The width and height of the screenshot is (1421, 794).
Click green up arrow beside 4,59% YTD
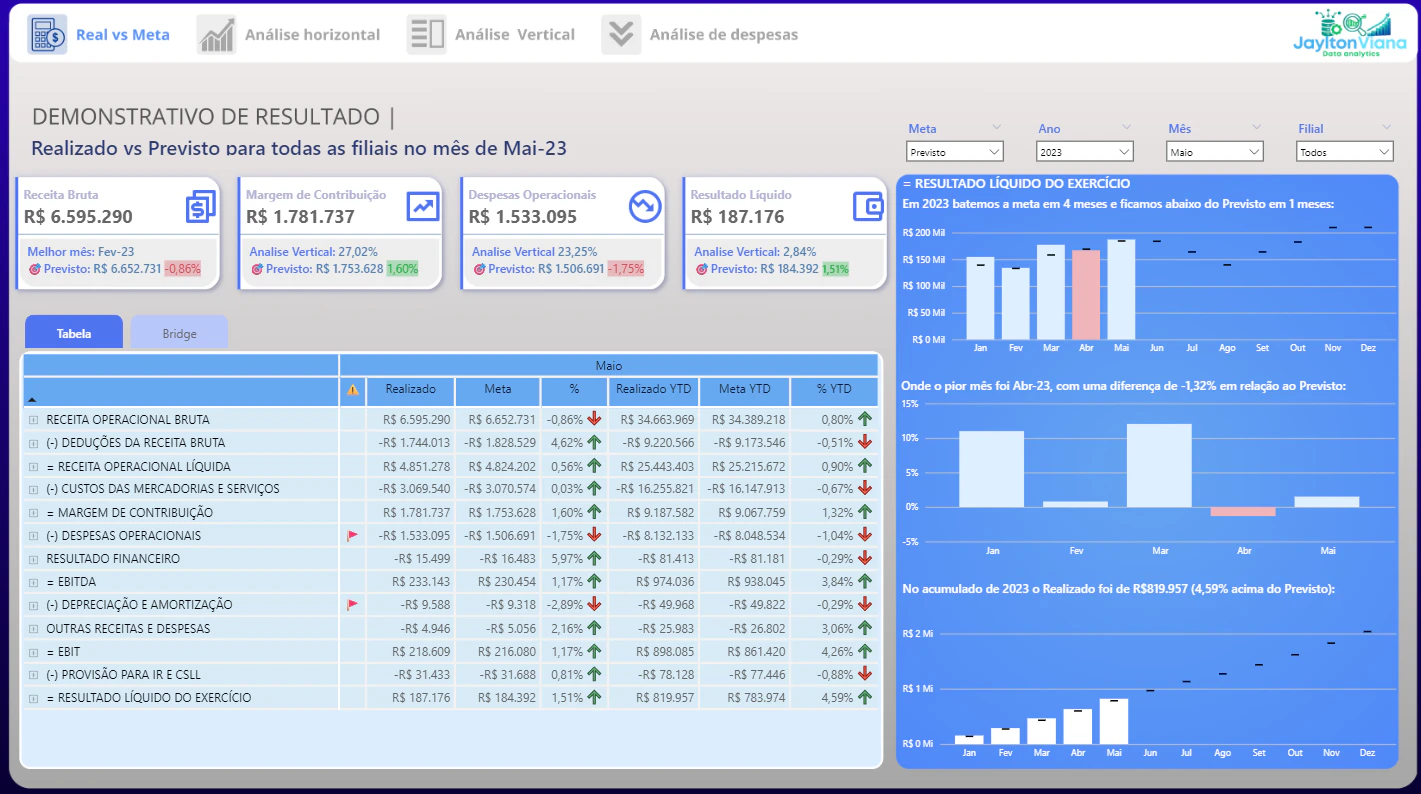865,698
